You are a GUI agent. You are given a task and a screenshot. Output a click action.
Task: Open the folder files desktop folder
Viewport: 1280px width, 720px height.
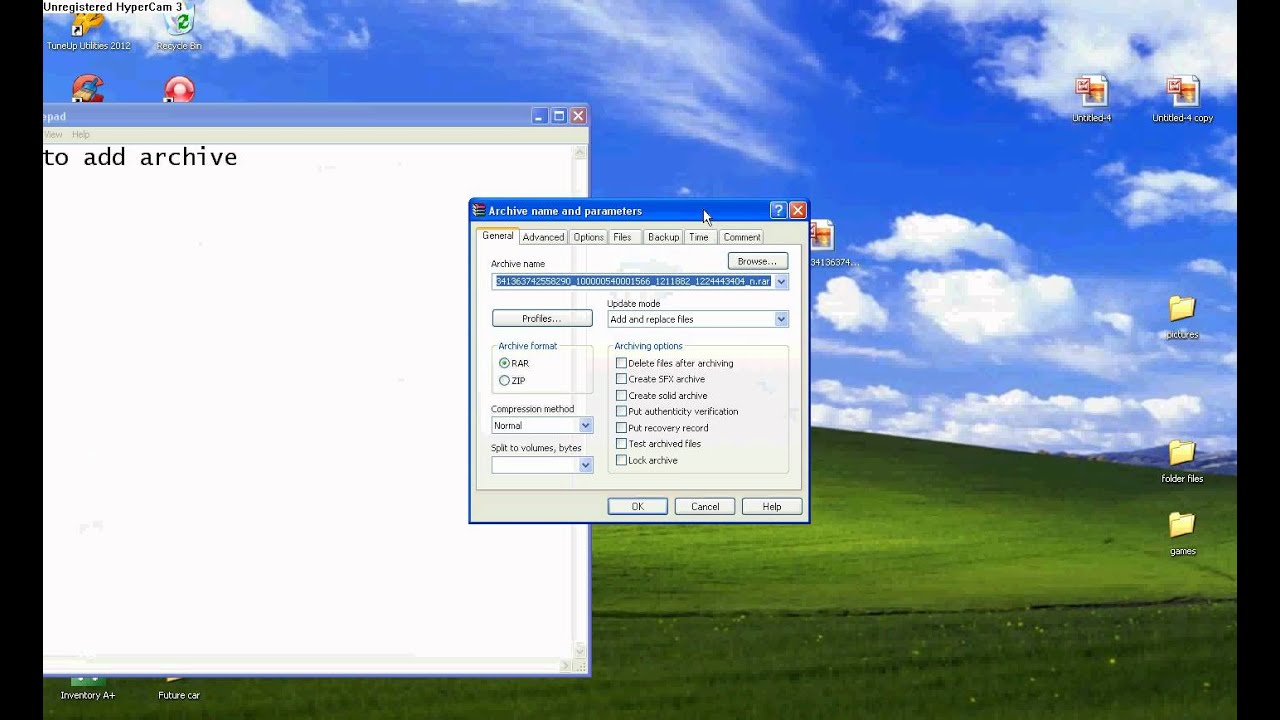1182,461
